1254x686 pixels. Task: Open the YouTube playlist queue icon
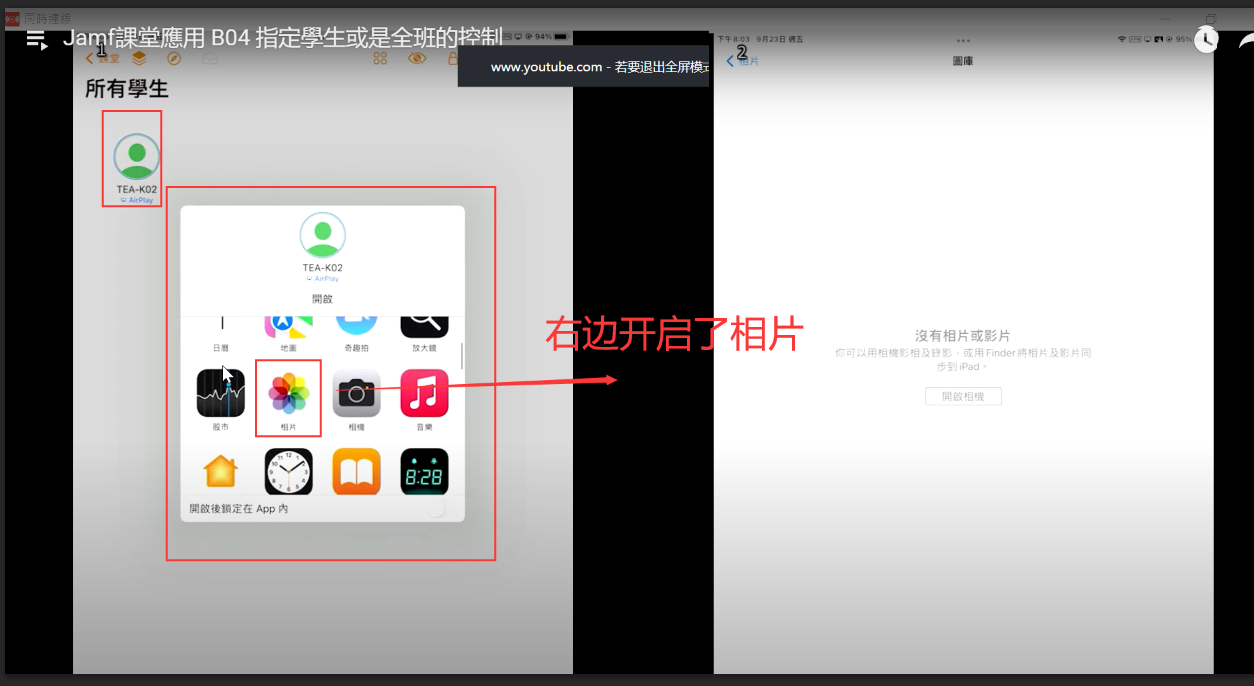click(x=37, y=39)
